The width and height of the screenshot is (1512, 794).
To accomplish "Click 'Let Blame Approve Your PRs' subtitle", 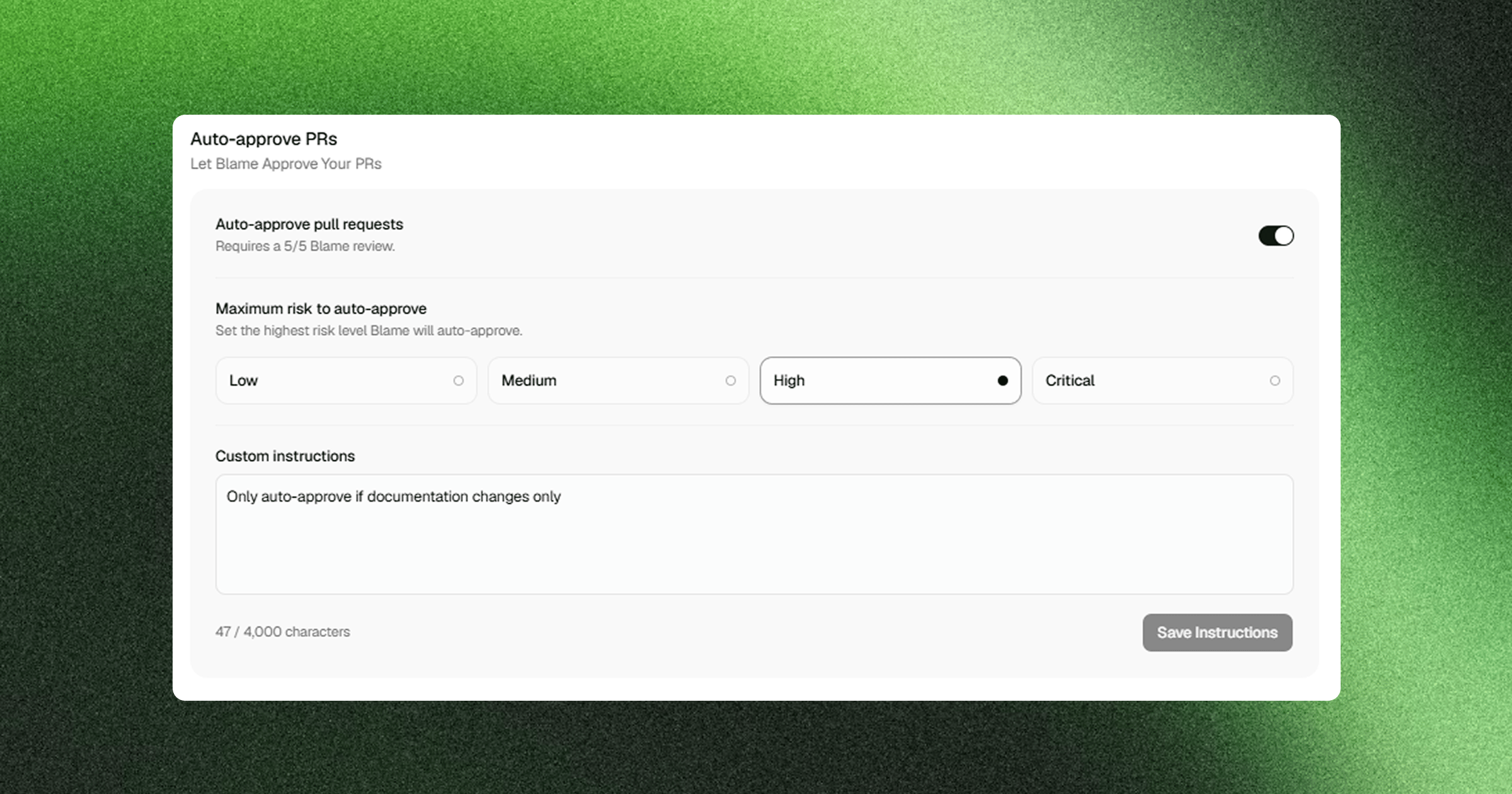I will pyautogui.click(x=286, y=164).
